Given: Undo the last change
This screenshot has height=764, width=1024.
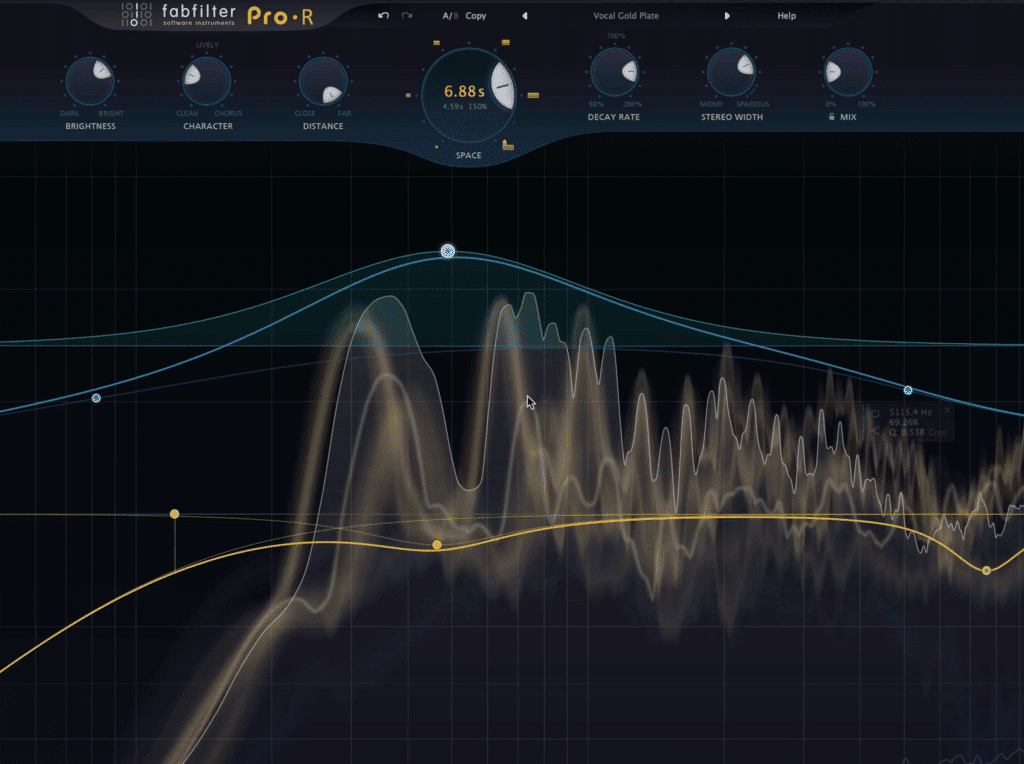Looking at the screenshot, I should (383, 16).
